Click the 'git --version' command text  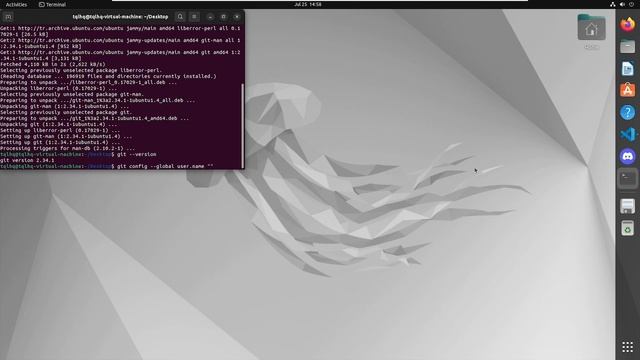pos(136,154)
